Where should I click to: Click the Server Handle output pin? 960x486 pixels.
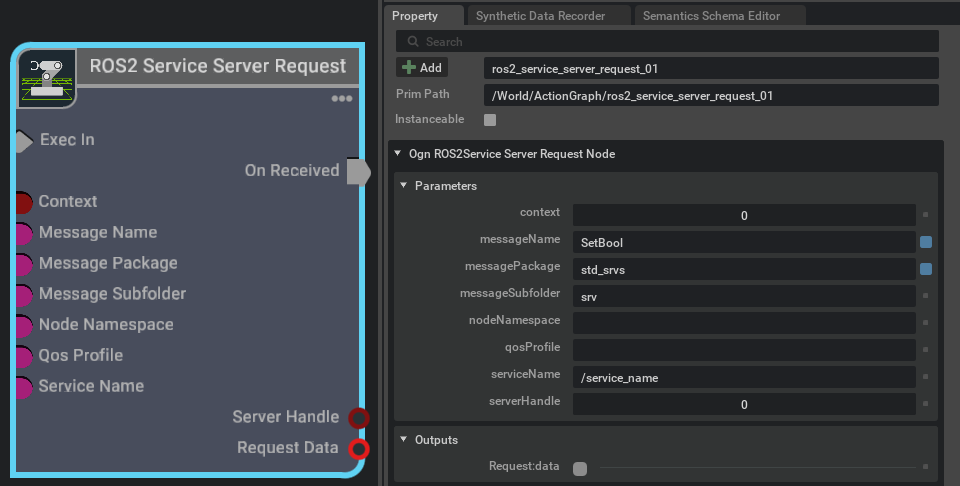coord(359,417)
